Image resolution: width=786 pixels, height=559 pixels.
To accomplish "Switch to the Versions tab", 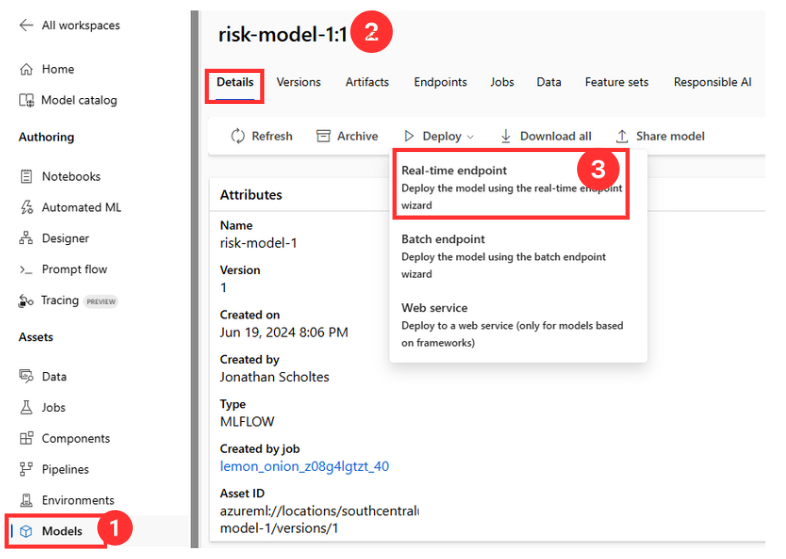I will click(x=298, y=82).
